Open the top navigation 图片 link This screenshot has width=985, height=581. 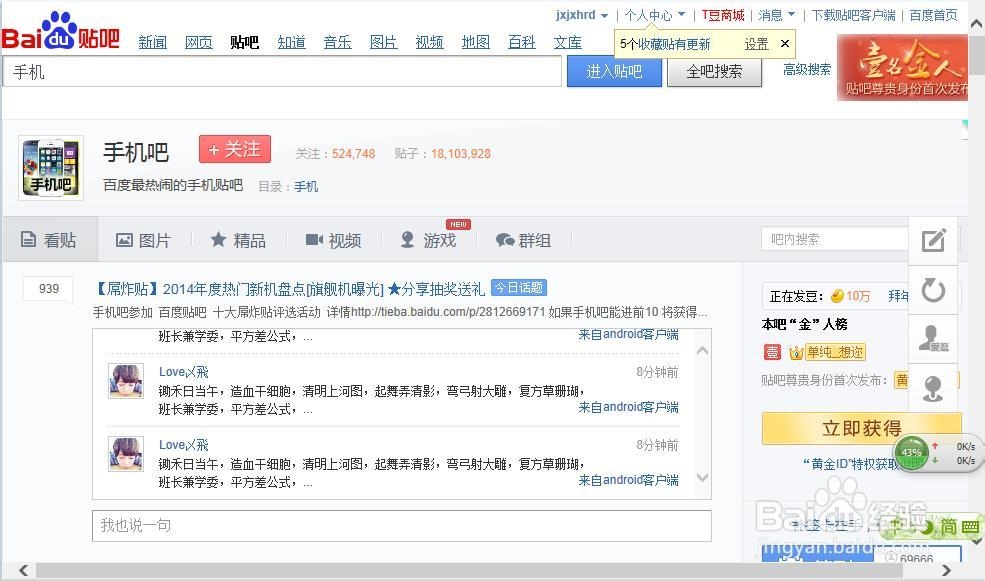[x=383, y=42]
